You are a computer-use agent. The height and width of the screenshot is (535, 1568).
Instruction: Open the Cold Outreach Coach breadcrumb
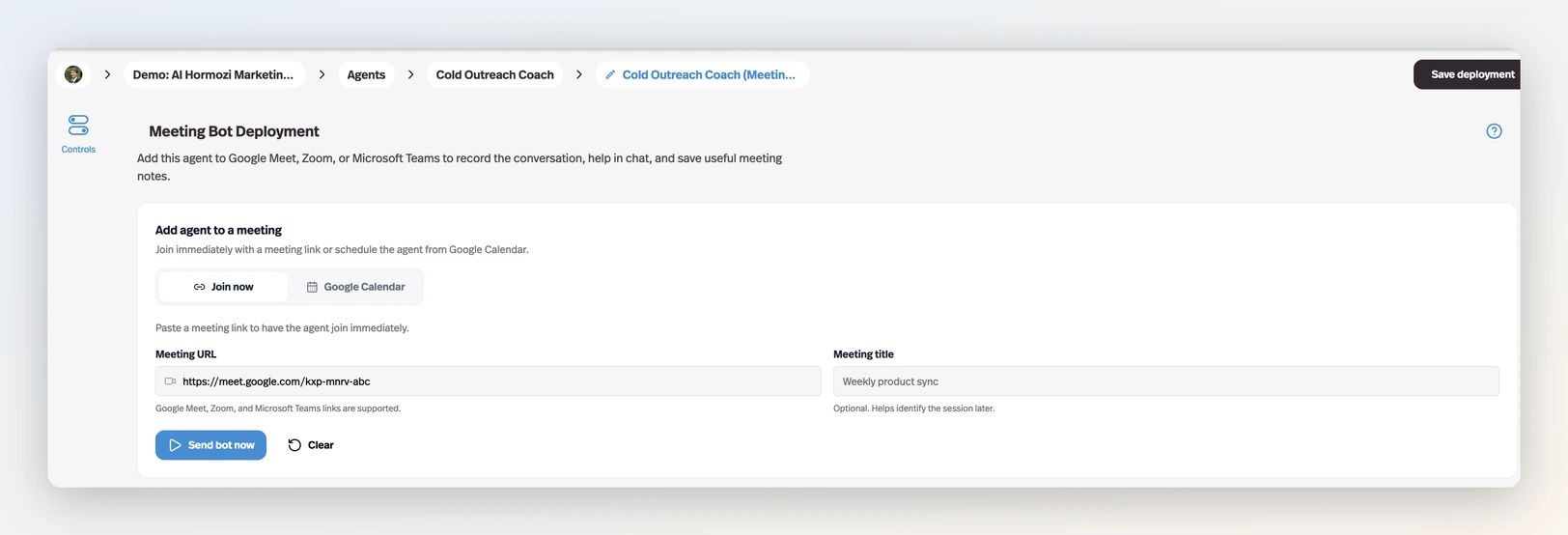click(x=494, y=74)
